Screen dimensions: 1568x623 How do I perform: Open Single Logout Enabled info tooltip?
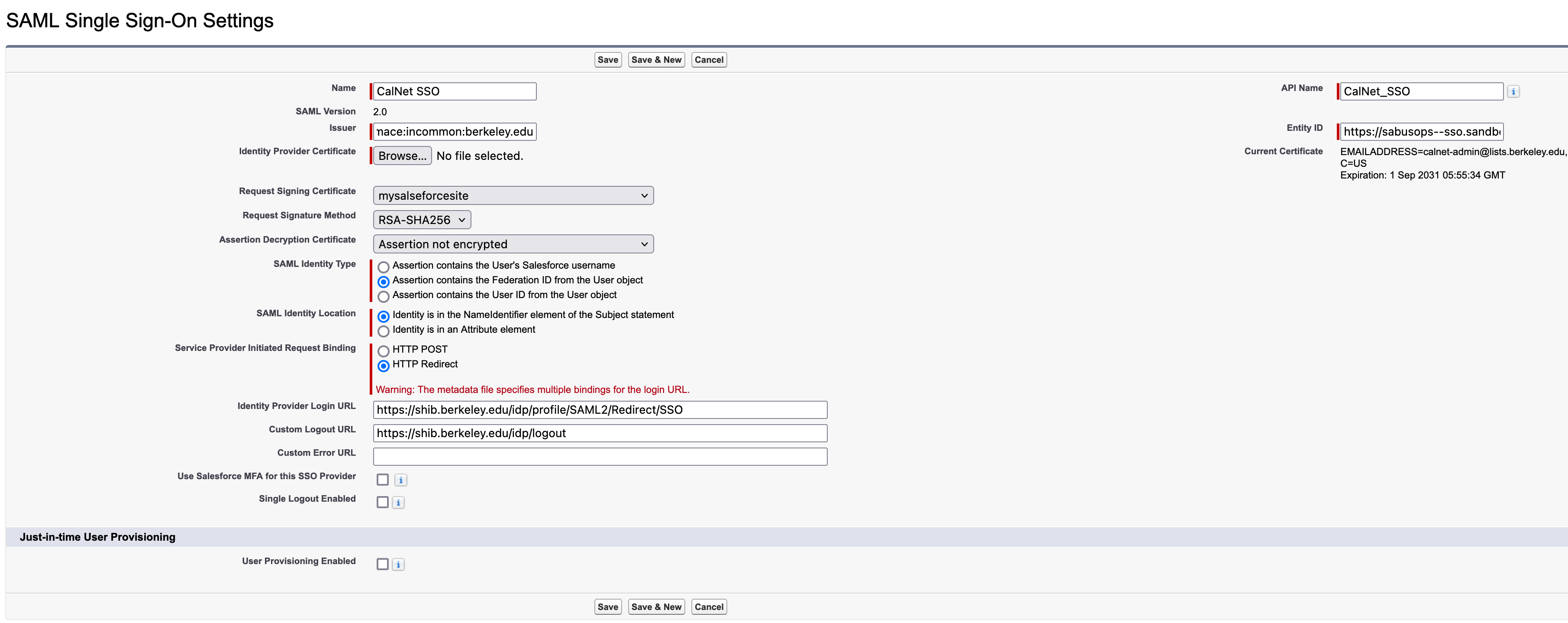(x=398, y=503)
